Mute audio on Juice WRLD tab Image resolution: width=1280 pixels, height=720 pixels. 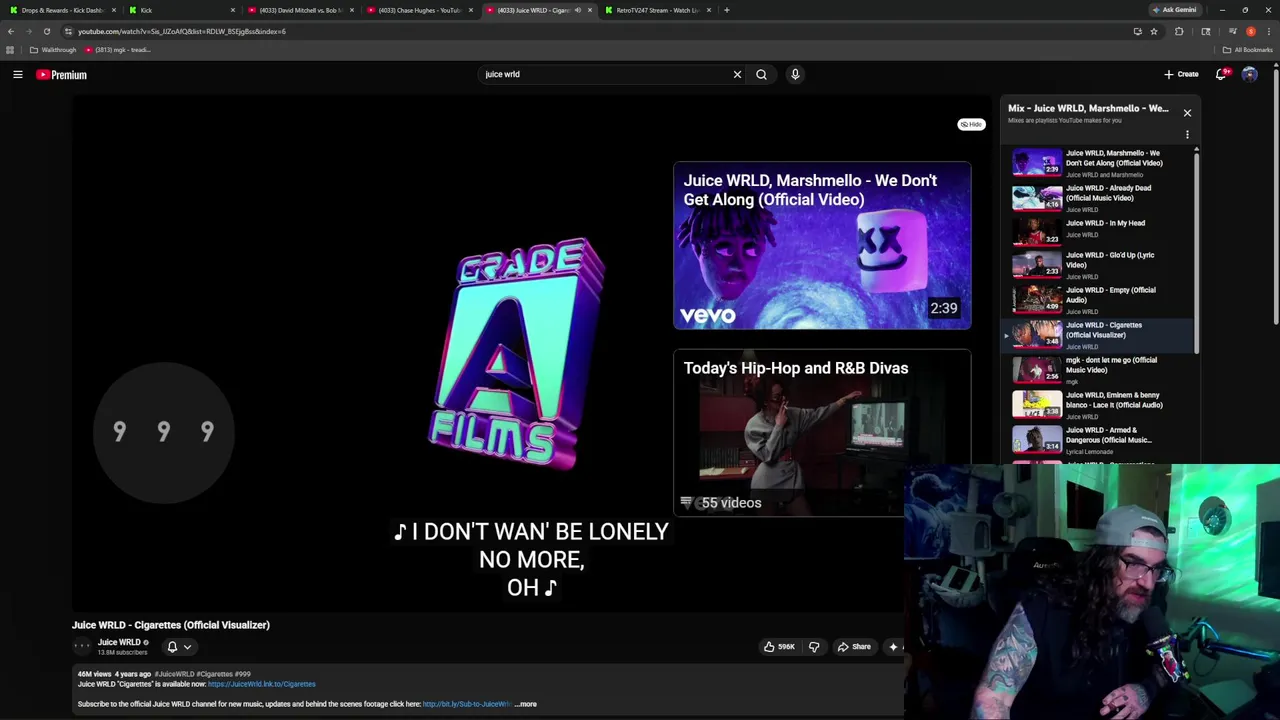pyautogui.click(x=577, y=10)
